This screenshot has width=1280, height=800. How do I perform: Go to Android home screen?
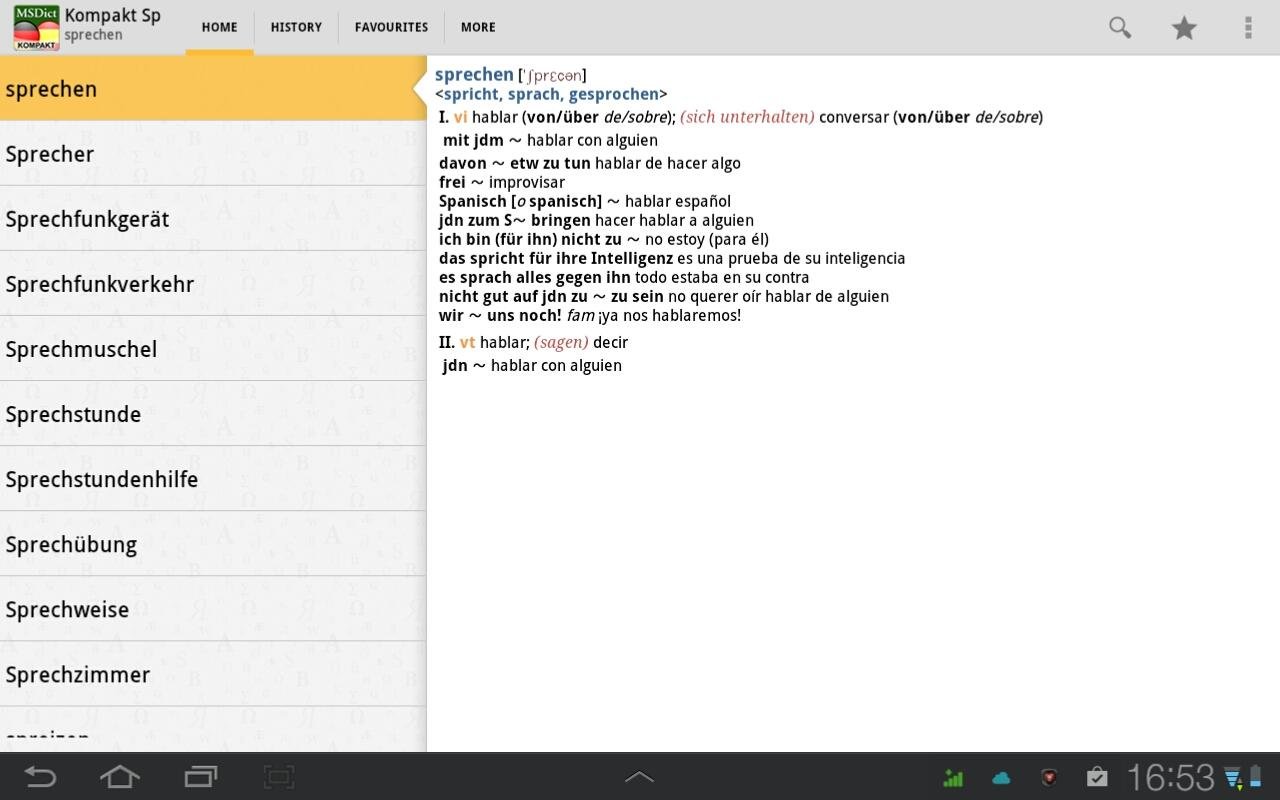[120, 777]
